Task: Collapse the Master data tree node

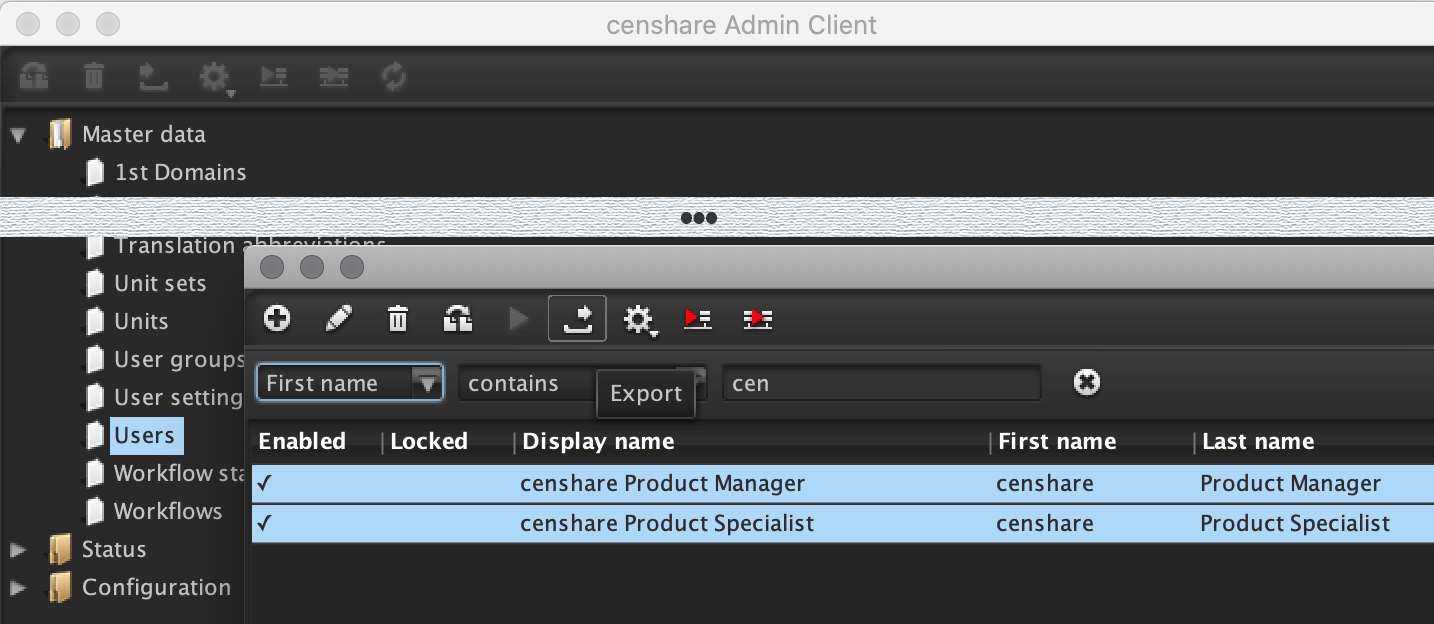Action: tap(18, 134)
